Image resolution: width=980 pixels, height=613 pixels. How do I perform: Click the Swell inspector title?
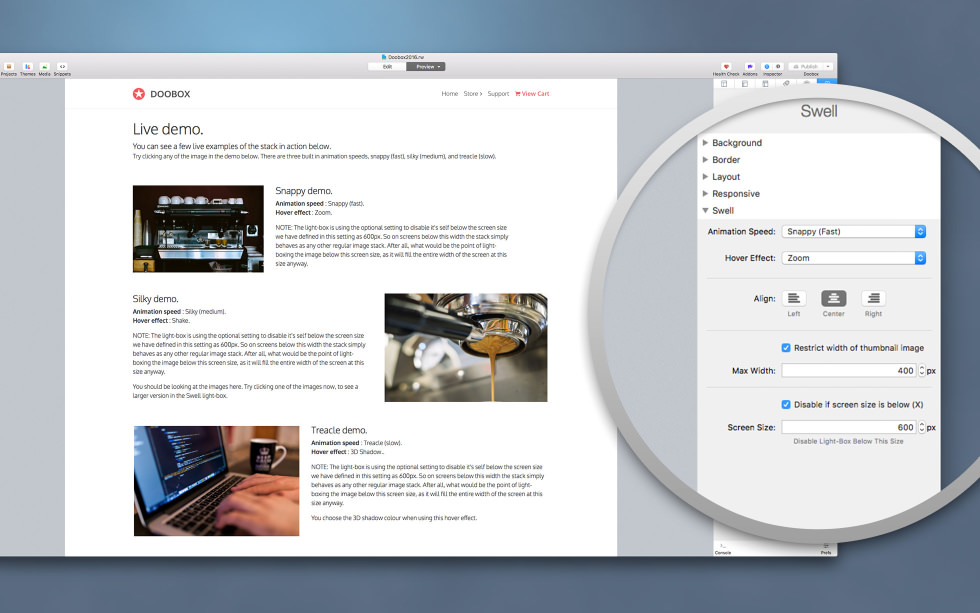point(819,111)
